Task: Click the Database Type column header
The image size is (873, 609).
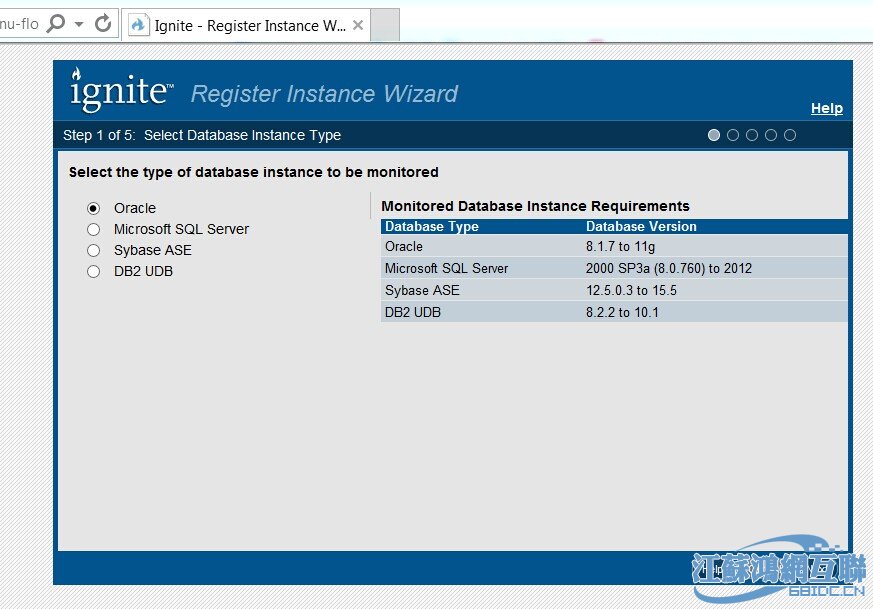Action: click(431, 227)
